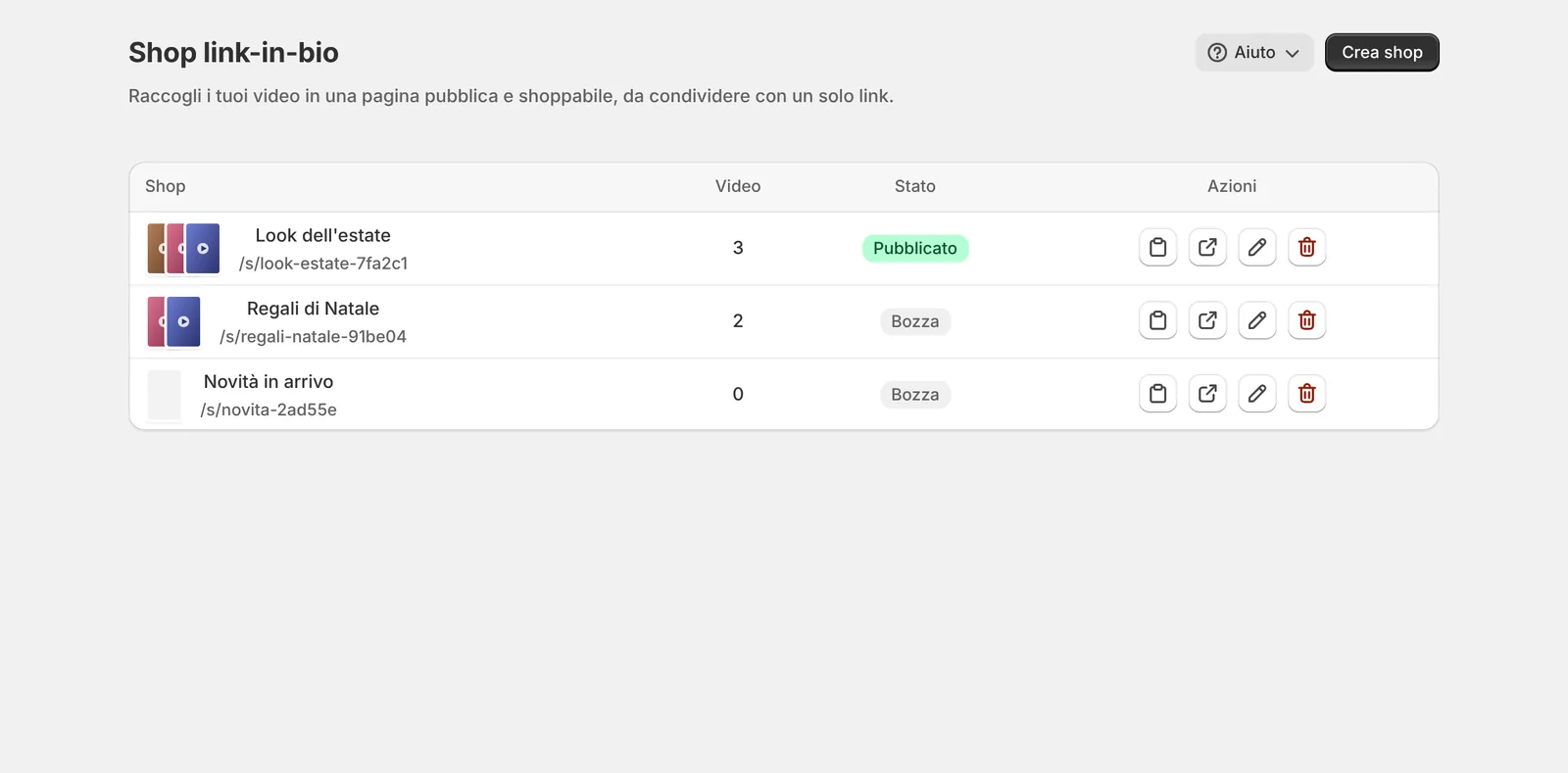Image resolution: width=1568 pixels, height=773 pixels.
Task: Copy link for Novità in arrivo shop
Action: point(1157,394)
